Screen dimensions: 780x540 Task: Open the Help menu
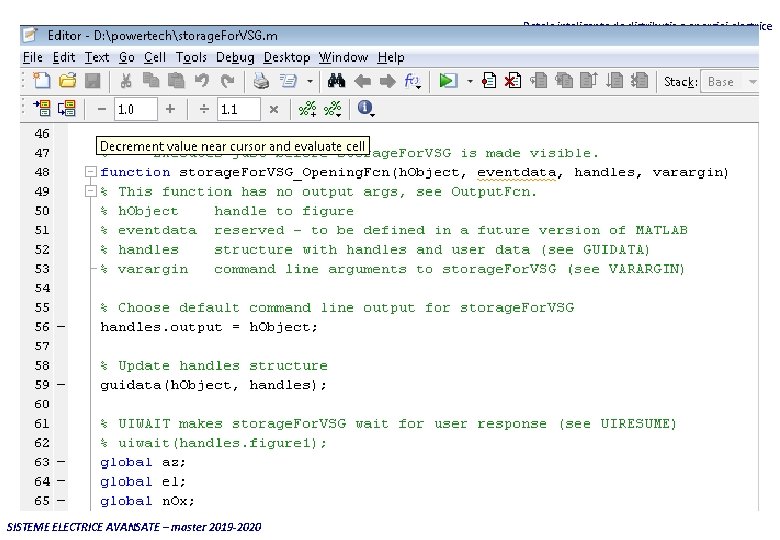[x=391, y=58]
